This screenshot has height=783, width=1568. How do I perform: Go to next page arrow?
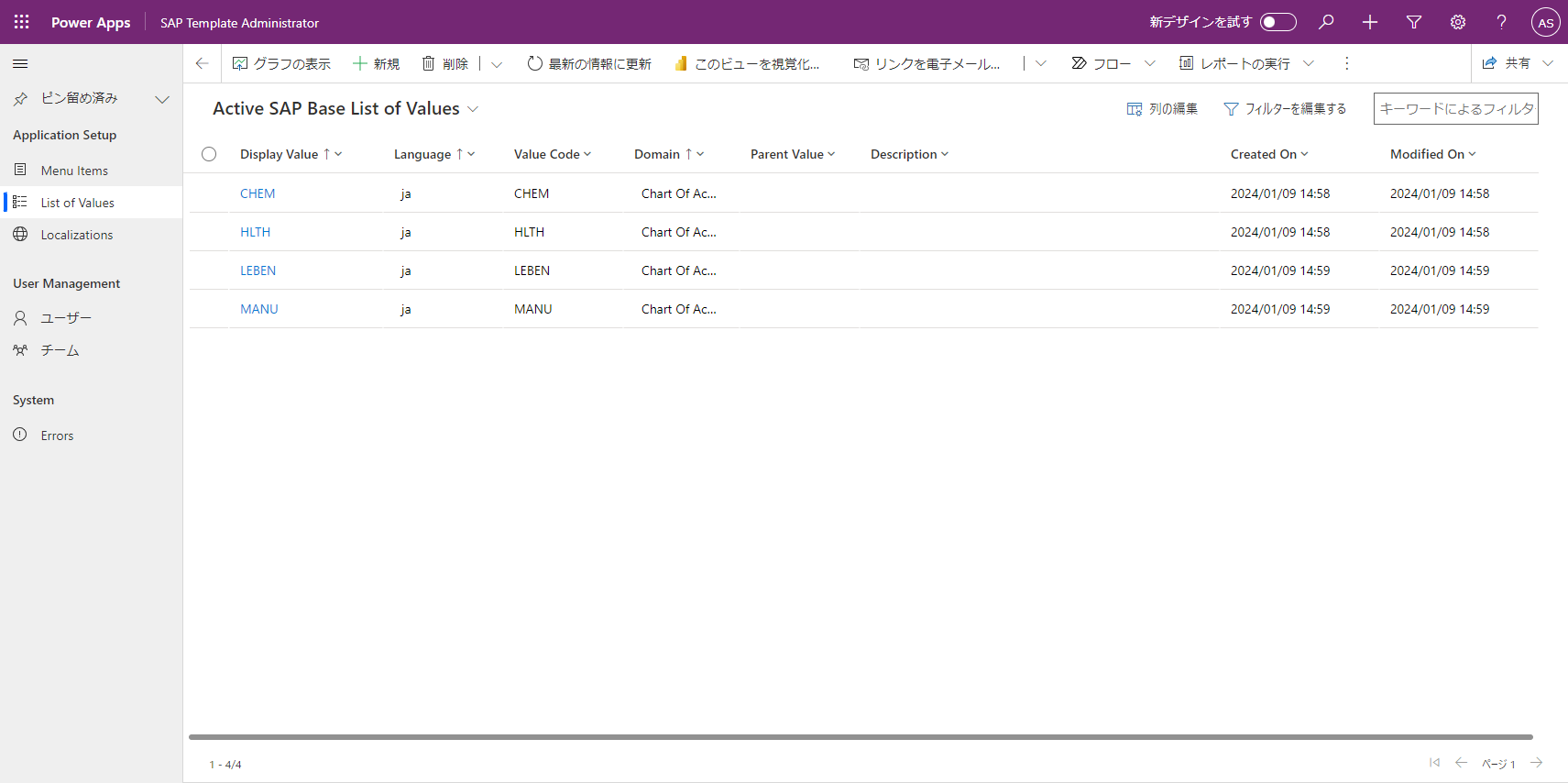[1537, 763]
